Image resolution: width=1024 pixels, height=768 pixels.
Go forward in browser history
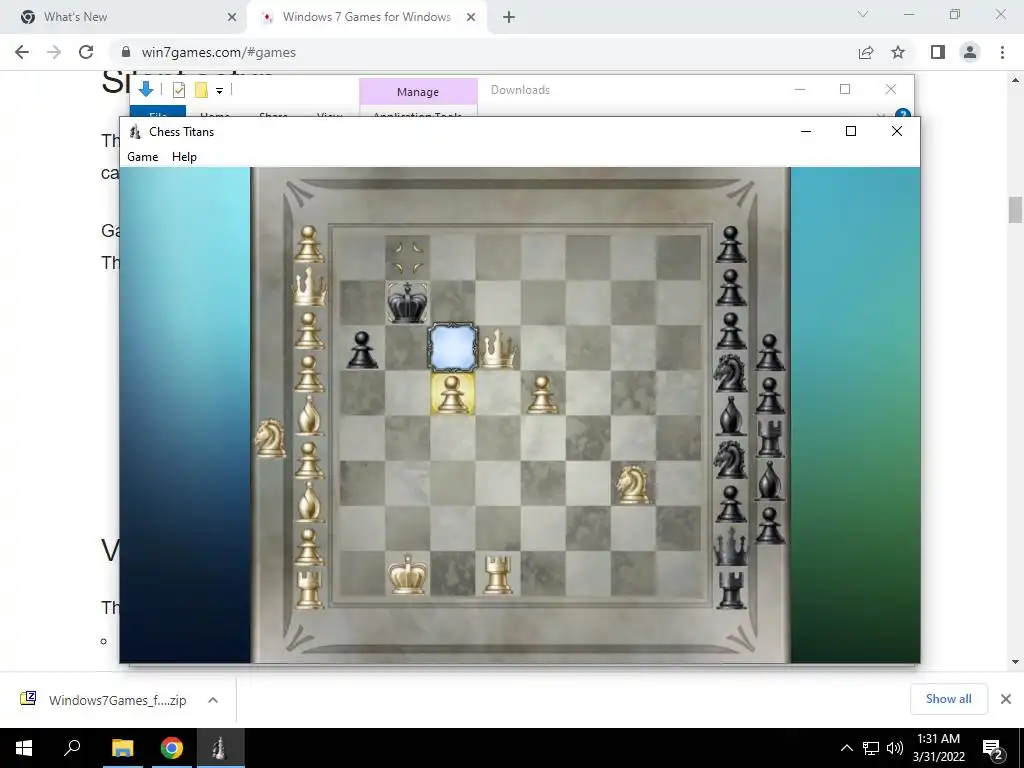coord(54,52)
